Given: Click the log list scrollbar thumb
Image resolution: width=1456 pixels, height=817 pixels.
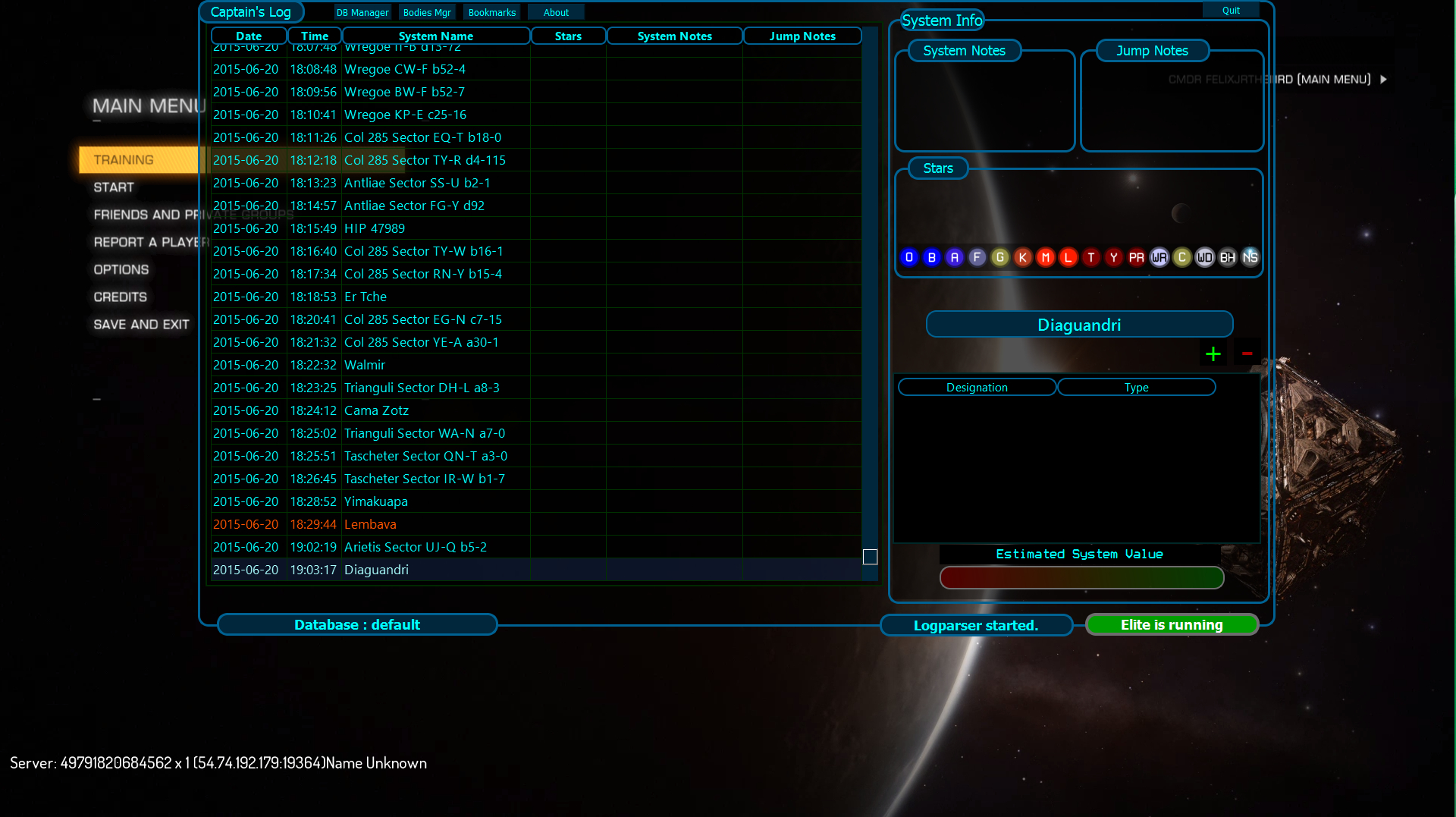Looking at the screenshot, I should click(870, 557).
